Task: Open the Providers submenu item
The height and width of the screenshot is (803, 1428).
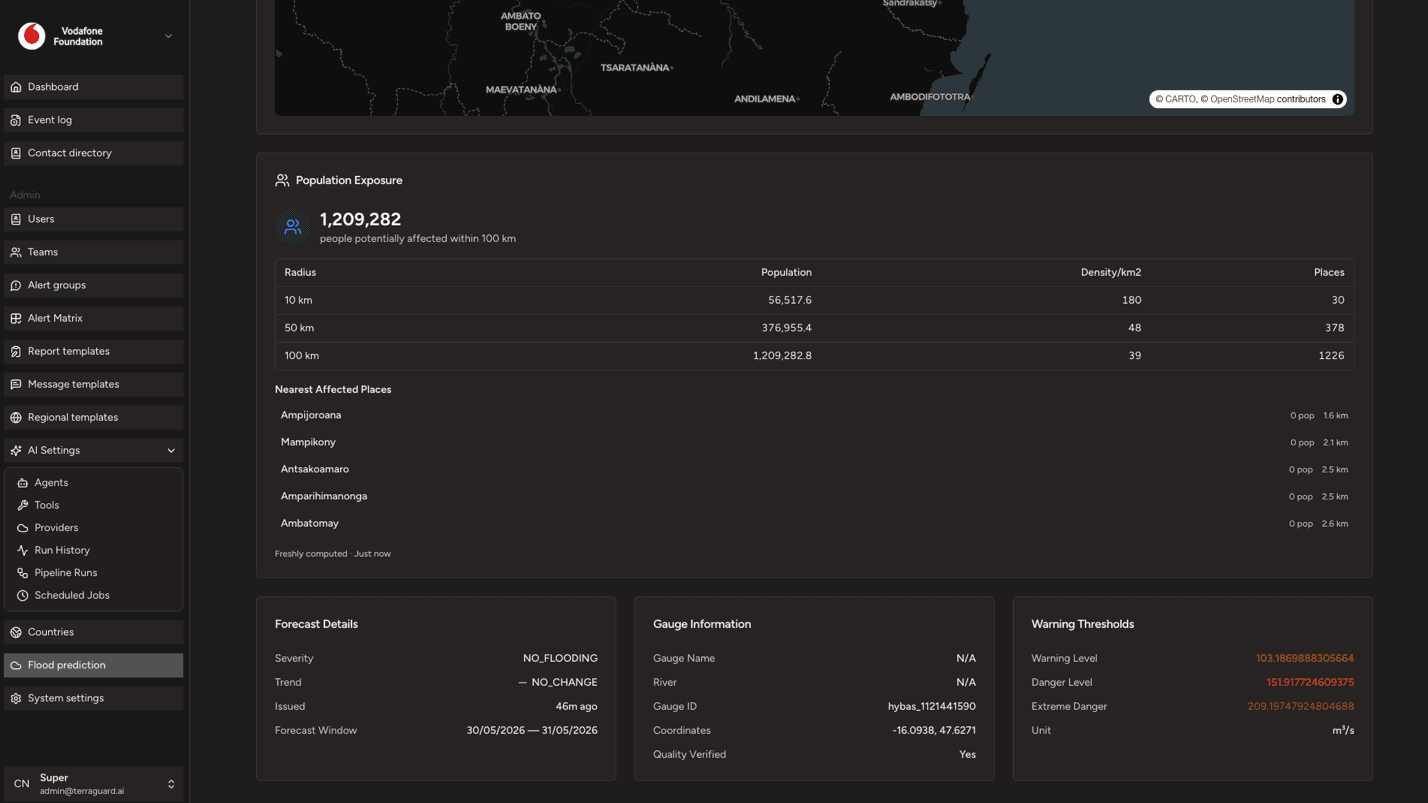Action: (94, 528)
